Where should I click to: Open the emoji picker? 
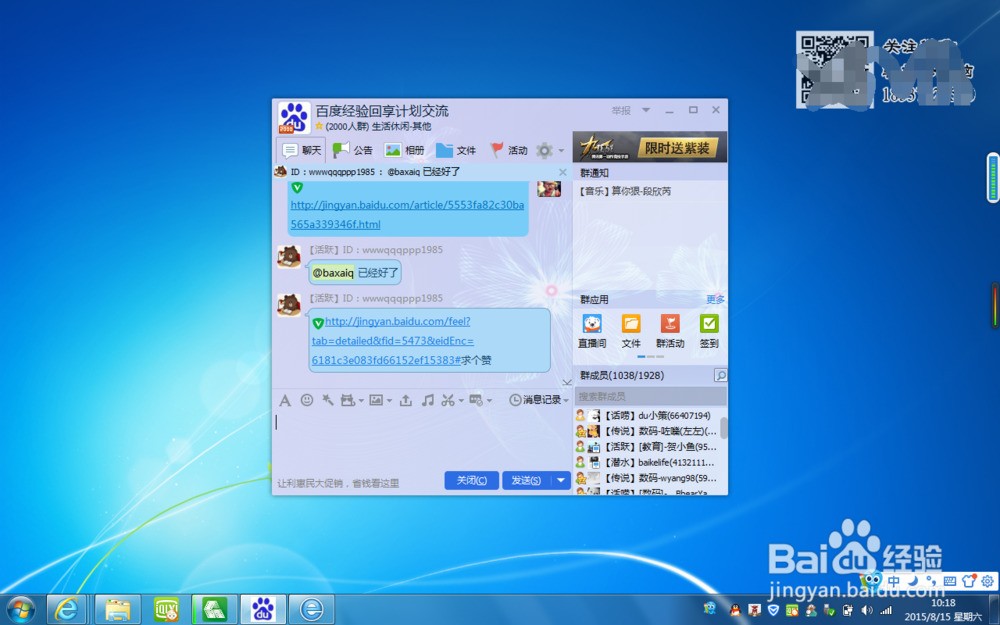(307, 400)
